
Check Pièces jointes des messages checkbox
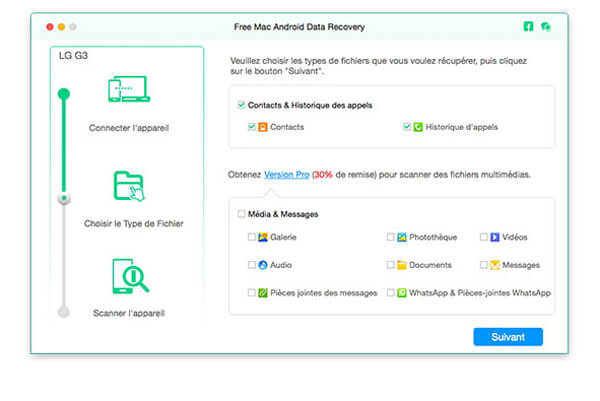tap(251, 293)
